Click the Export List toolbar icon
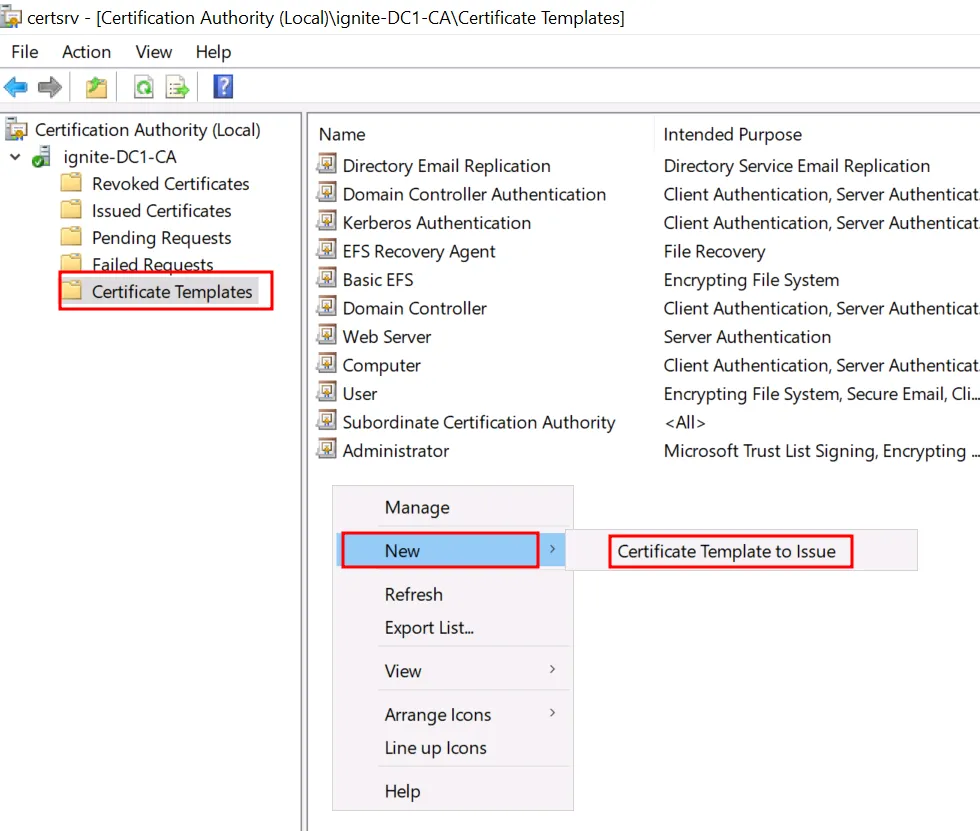The width and height of the screenshot is (980, 831). coord(177,88)
